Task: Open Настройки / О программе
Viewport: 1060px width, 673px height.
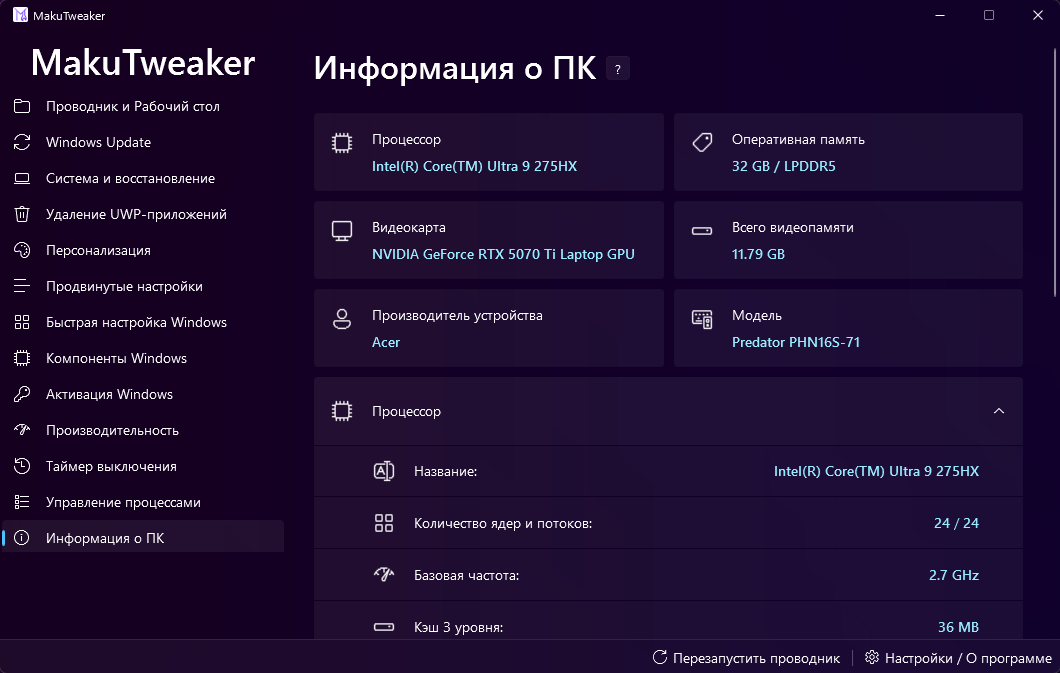Action: (x=954, y=658)
